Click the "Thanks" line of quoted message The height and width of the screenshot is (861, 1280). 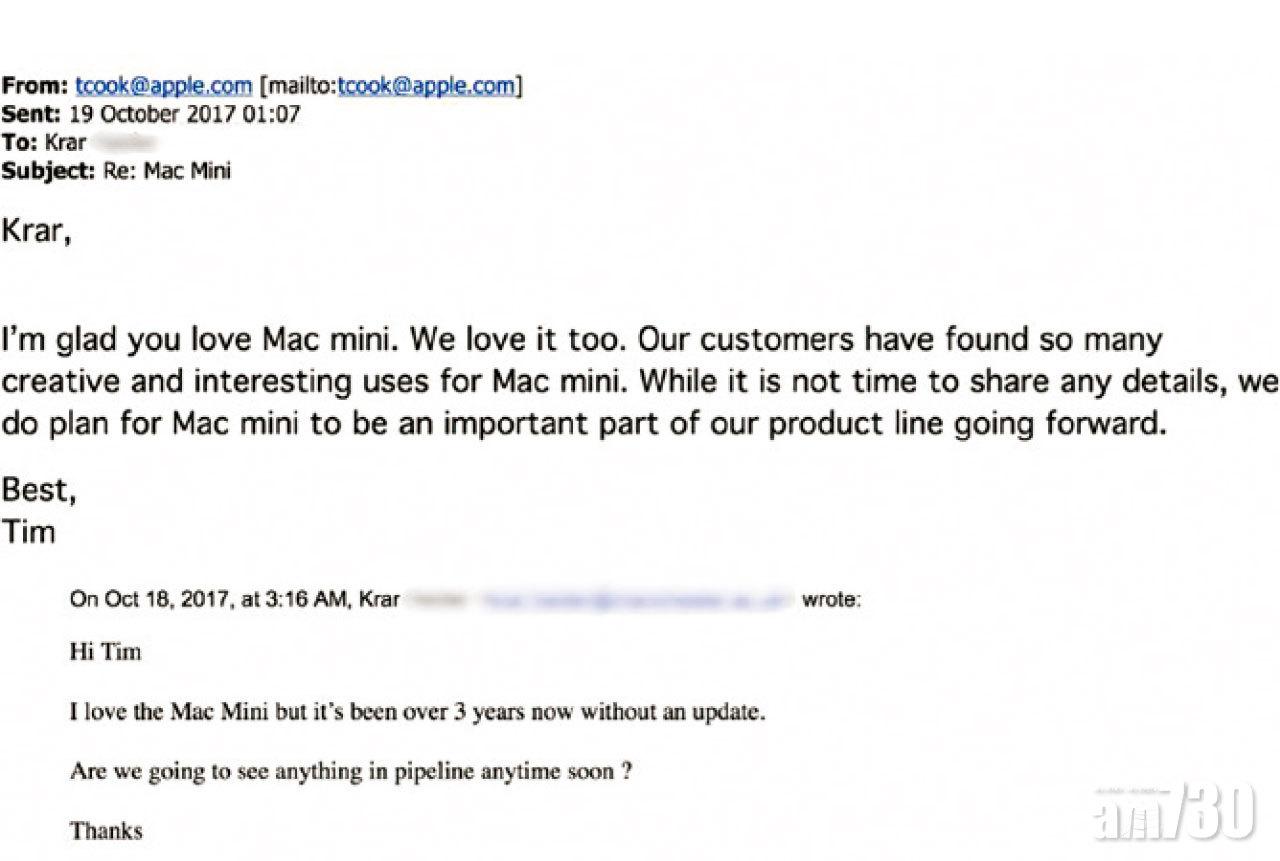(x=106, y=830)
